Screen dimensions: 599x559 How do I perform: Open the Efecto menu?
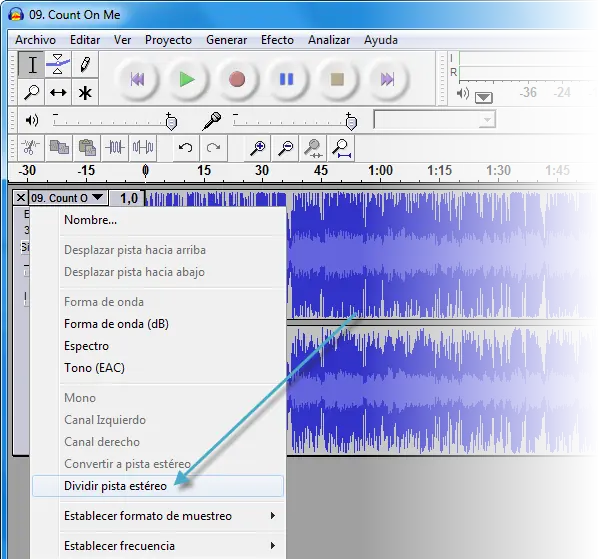[277, 40]
